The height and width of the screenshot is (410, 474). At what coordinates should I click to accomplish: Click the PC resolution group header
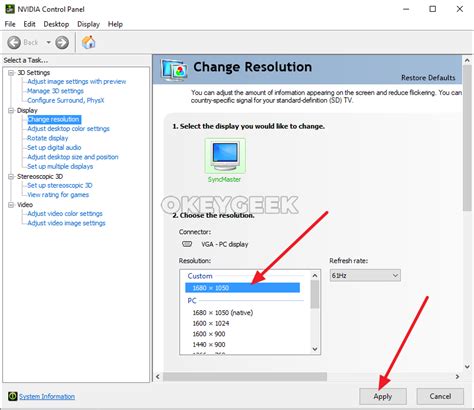click(x=192, y=301)
